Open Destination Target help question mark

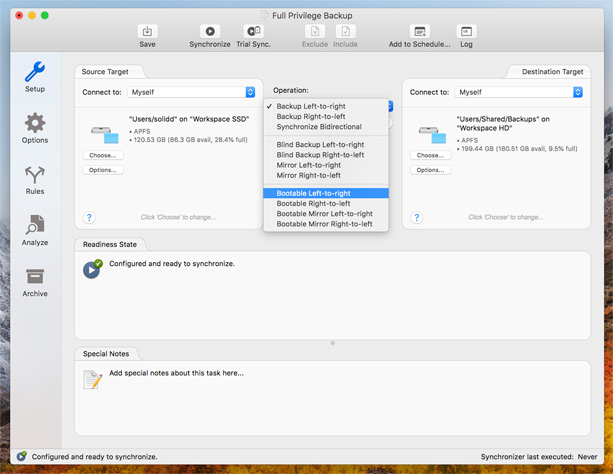point(417,217)
